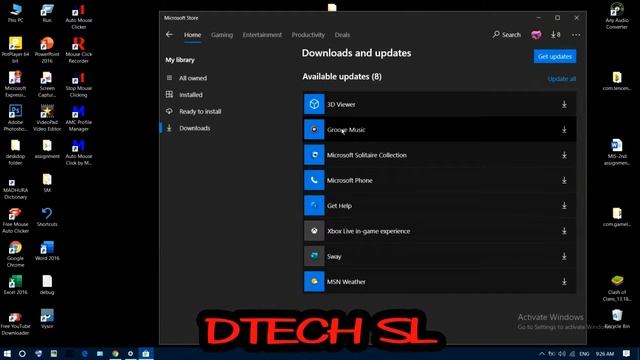This screenshot has height=360, width=640.
Task: Download the Groove Music update arrow
Action: [564, 130]
